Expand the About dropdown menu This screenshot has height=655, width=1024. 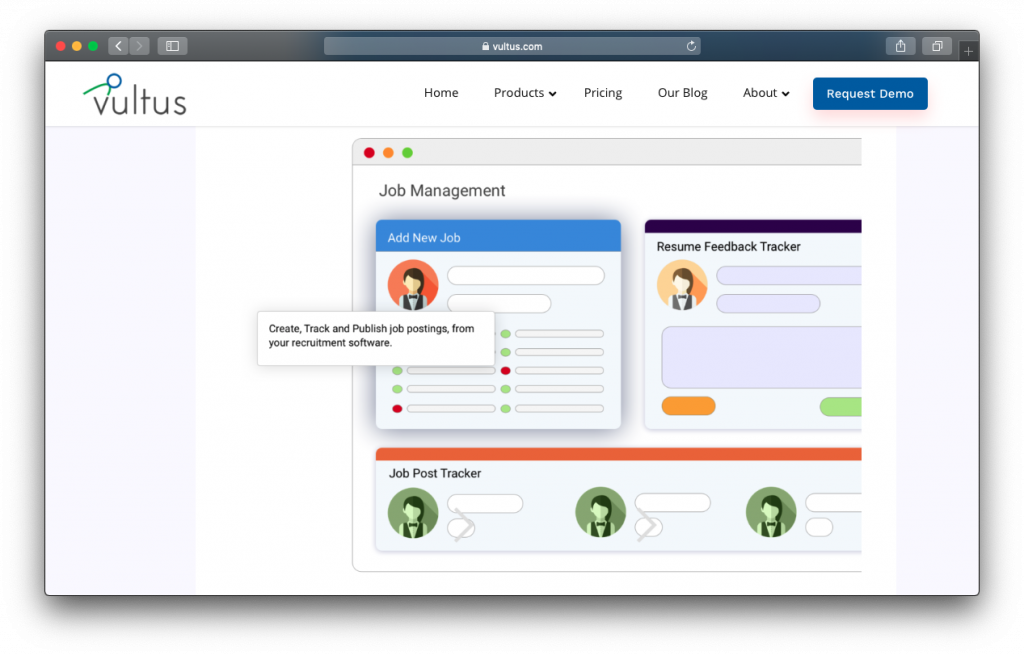(766, 93)
